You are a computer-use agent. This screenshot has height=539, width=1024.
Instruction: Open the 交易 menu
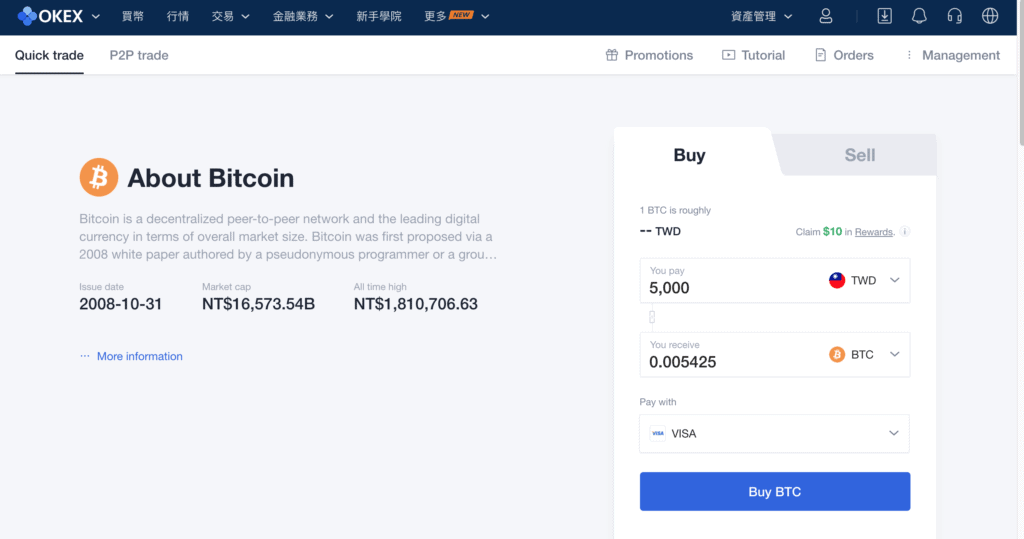coord(230,16)
